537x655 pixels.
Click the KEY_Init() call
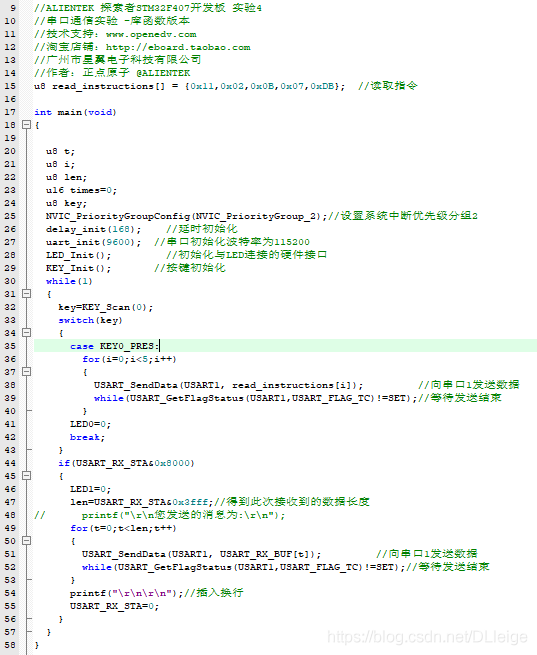(79, 268)
